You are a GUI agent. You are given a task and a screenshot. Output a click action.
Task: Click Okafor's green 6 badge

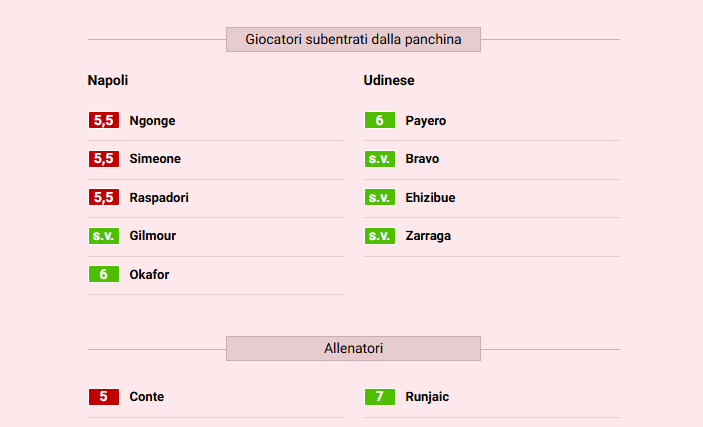tap(104, 275)
